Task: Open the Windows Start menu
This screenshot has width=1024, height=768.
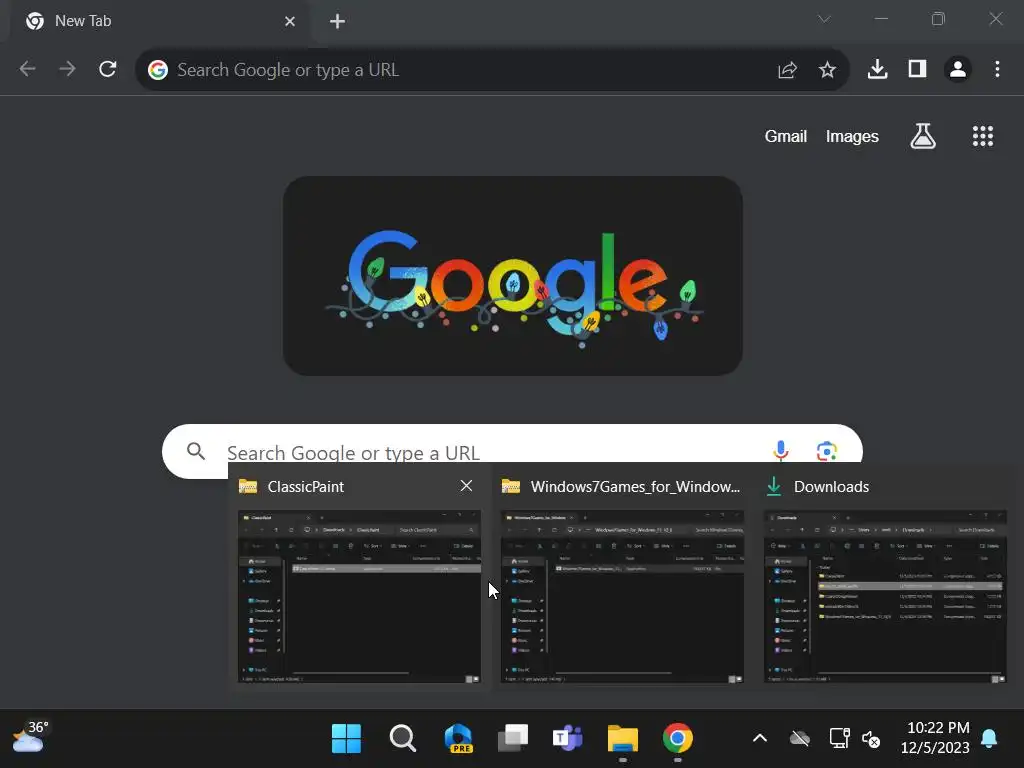Action: (346, 739)
